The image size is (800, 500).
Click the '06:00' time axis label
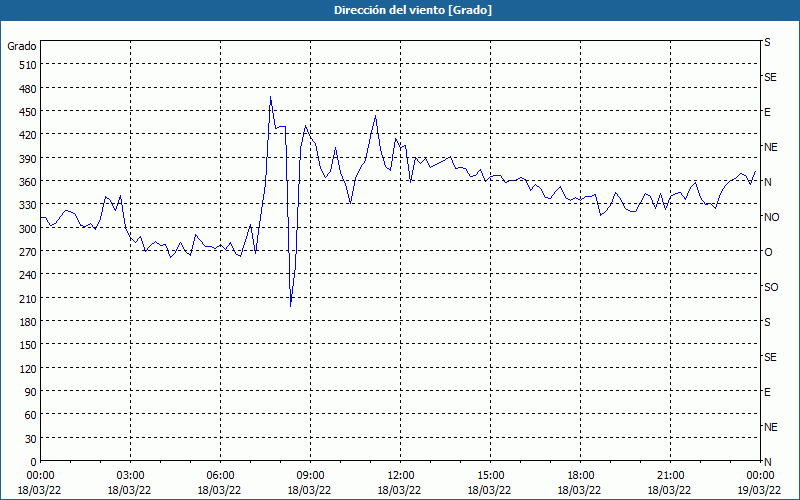(220, 476)
